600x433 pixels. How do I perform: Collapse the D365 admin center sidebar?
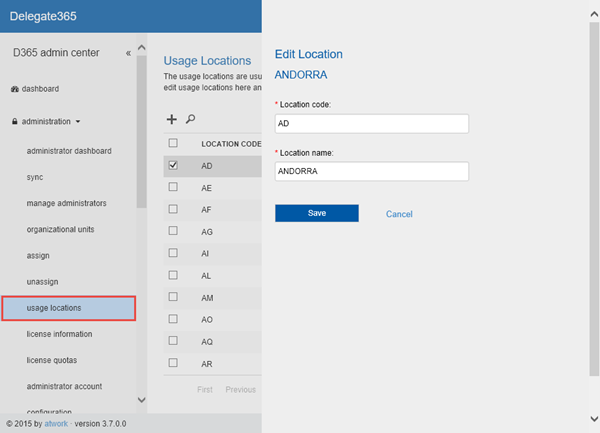(x=128, y=53)
